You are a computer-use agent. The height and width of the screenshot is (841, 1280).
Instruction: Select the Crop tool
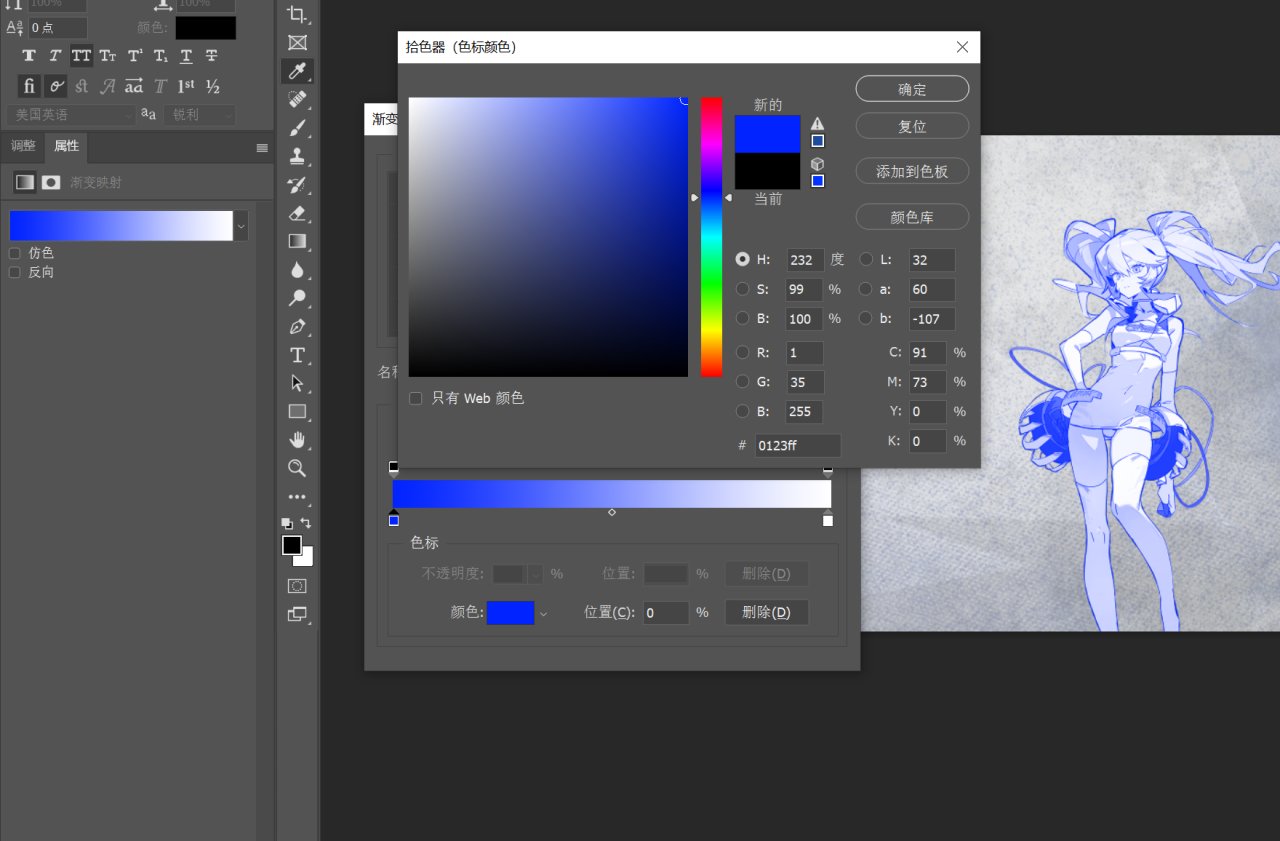click(297, 14)
